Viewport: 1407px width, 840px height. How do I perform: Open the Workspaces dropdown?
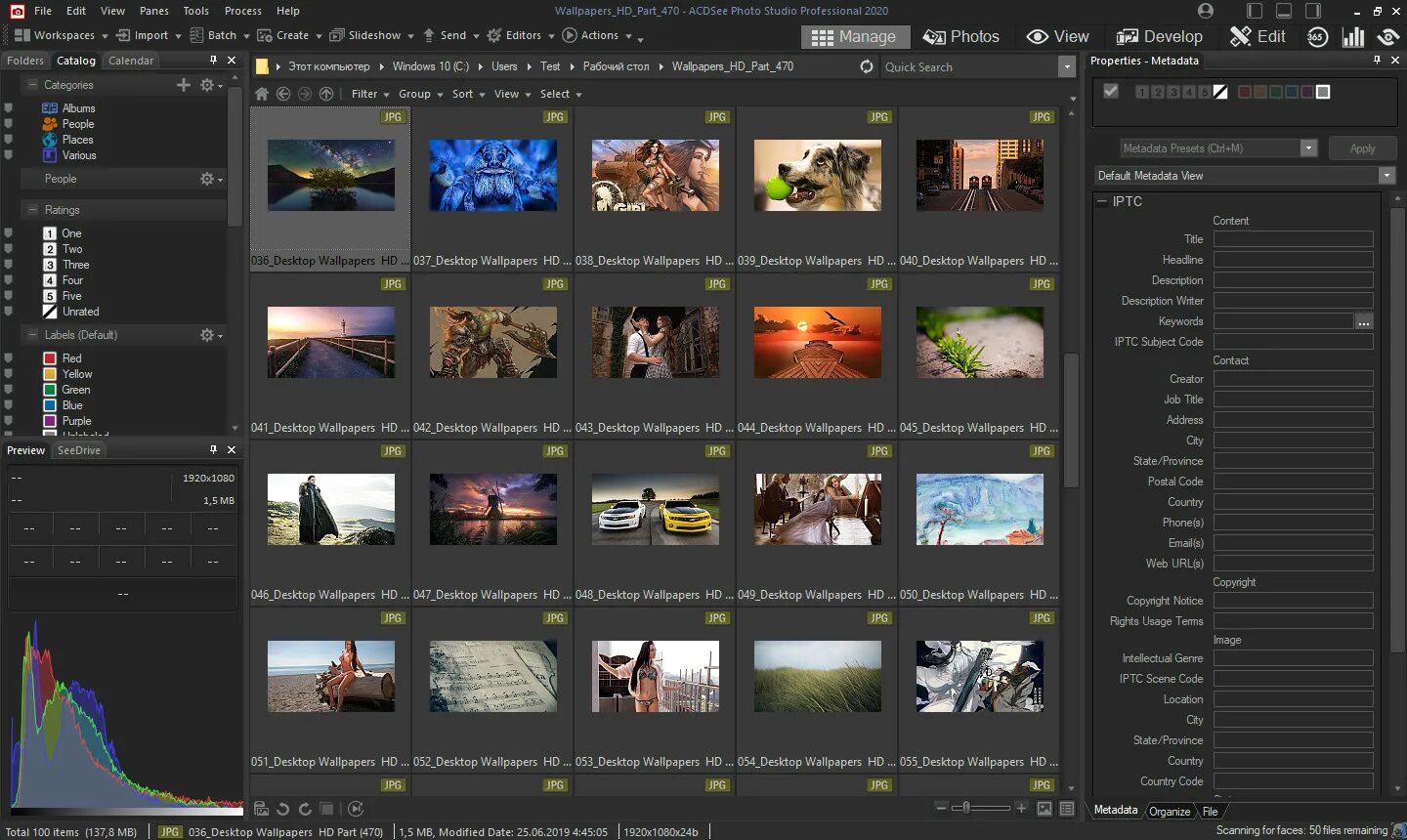61,35
